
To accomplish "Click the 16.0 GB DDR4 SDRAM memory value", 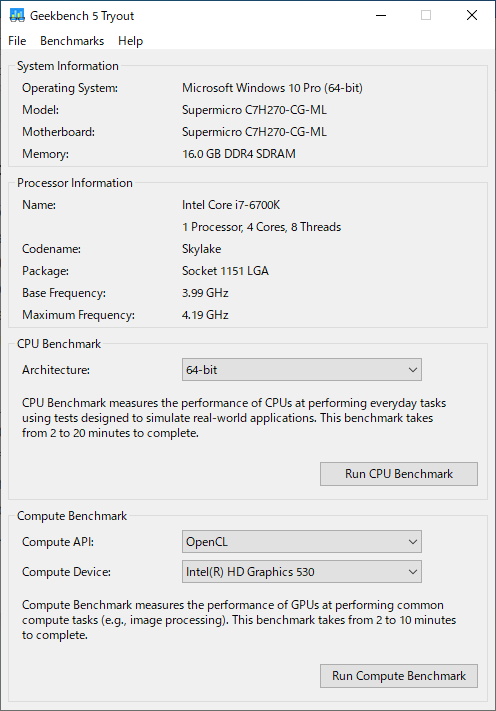I will pos(238,154).
